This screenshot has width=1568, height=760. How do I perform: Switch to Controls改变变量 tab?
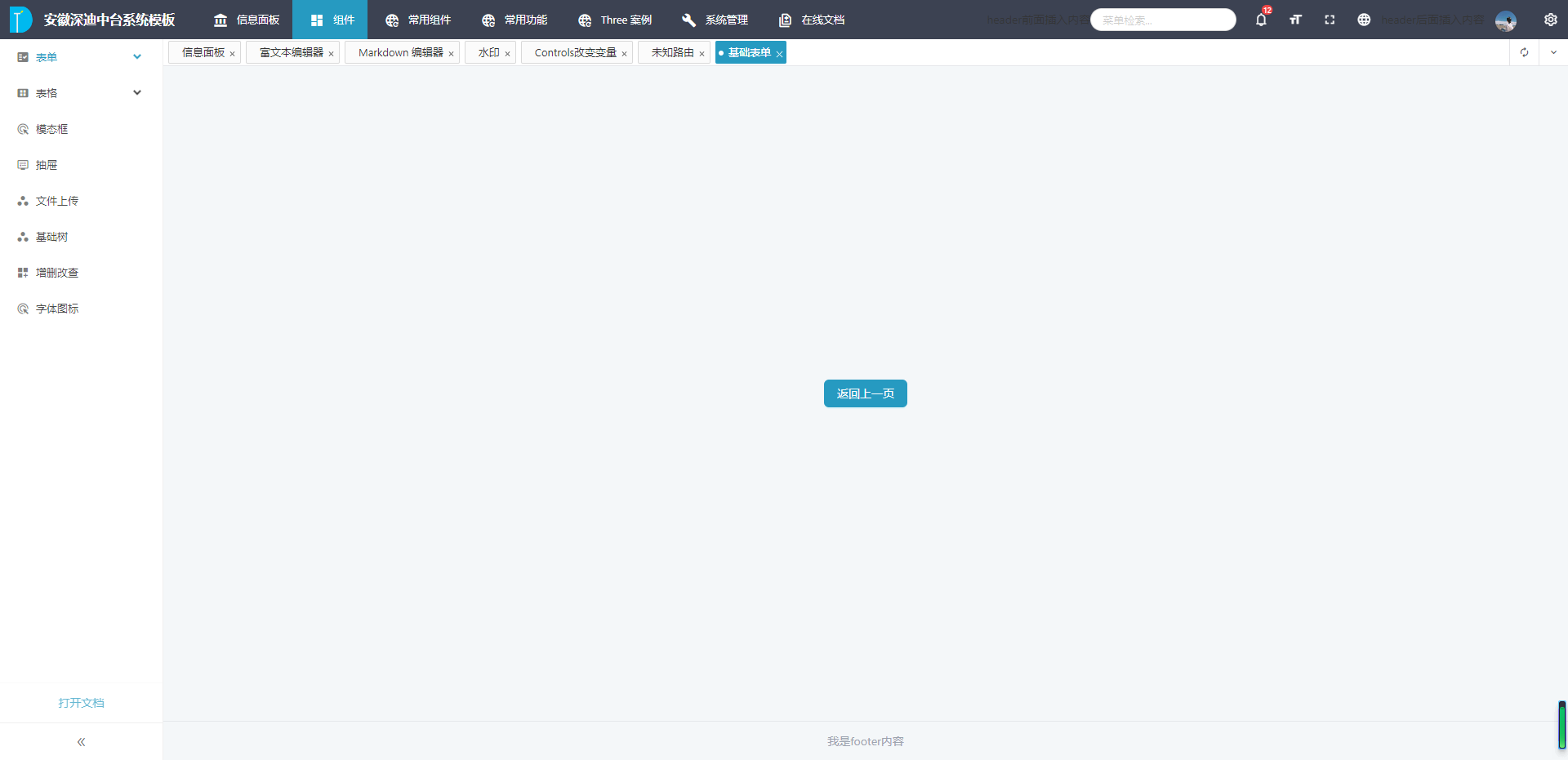(575, 52)
